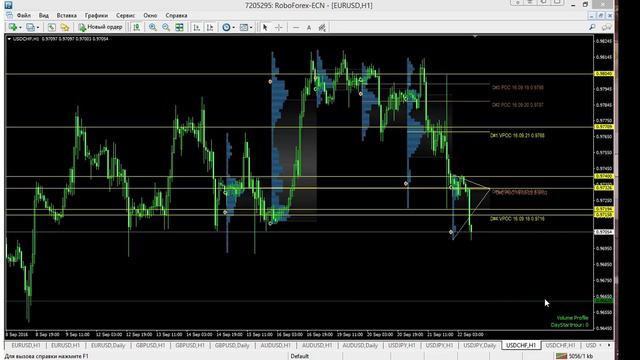Toggle the Navigator panel icon
Screen dimensions: 640x360
point(65,27)
